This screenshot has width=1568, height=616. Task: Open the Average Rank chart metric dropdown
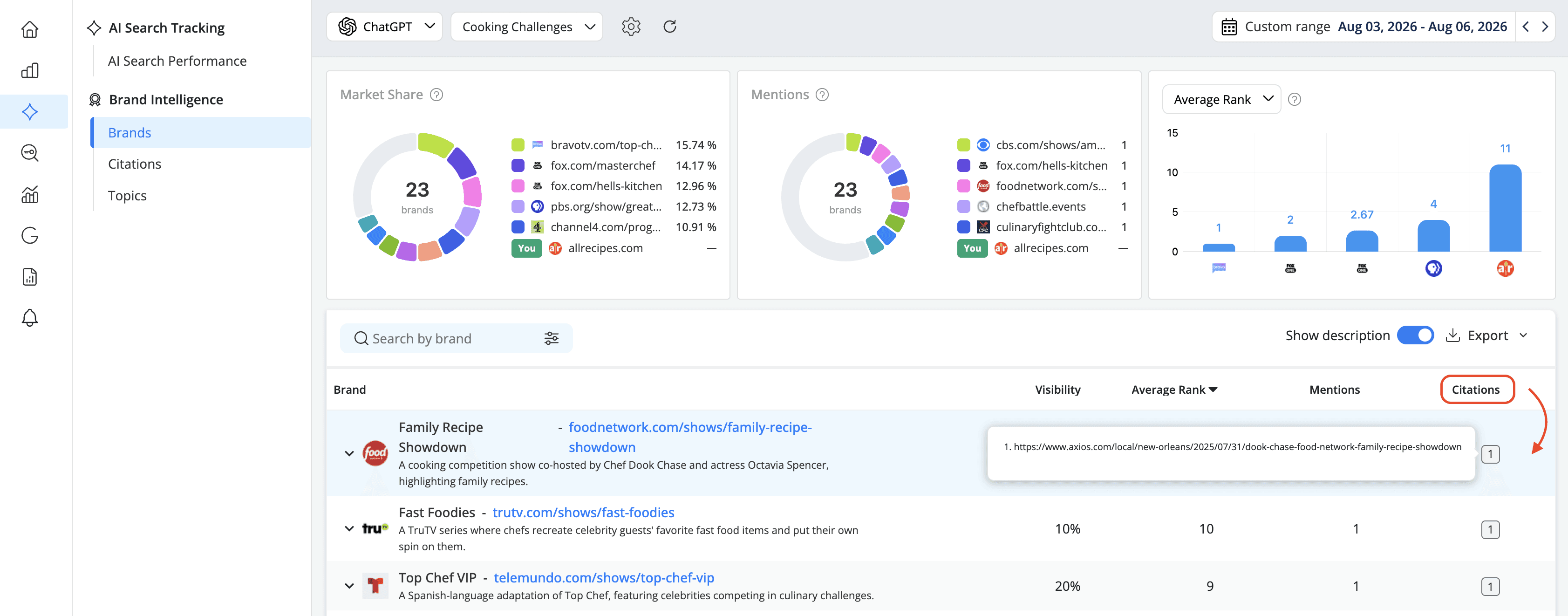[x=1221, y=99]
